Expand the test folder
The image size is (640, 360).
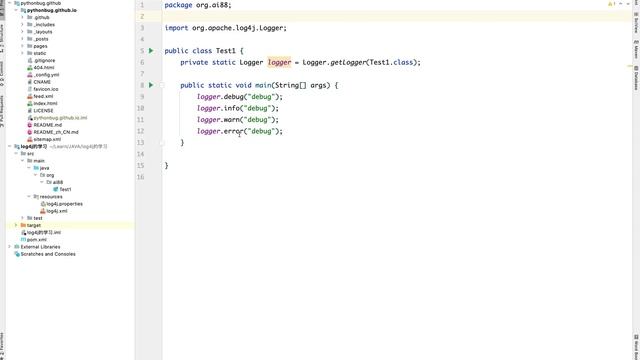tap(22, 218)
